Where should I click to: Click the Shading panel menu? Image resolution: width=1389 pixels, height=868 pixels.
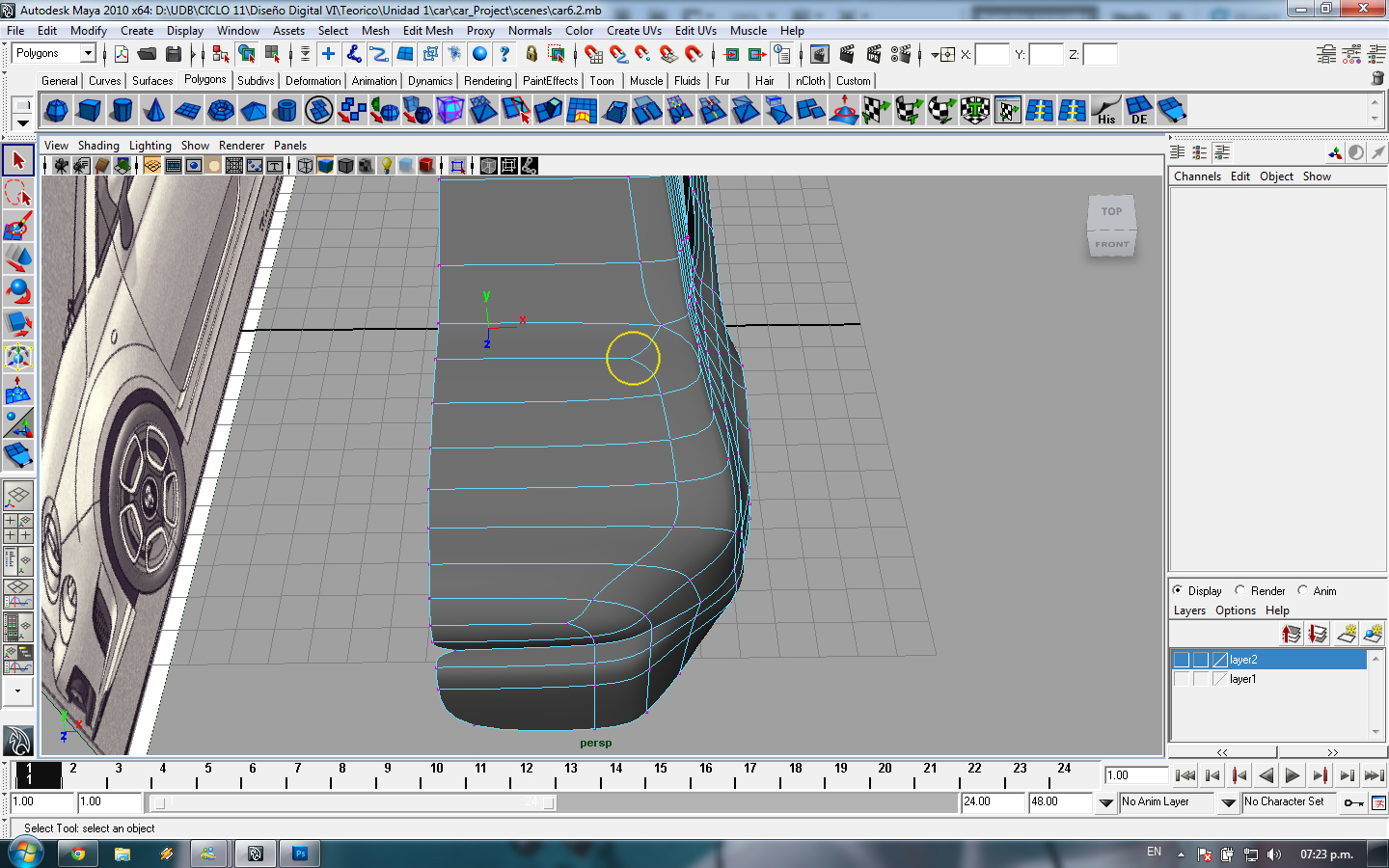(98, 146)
